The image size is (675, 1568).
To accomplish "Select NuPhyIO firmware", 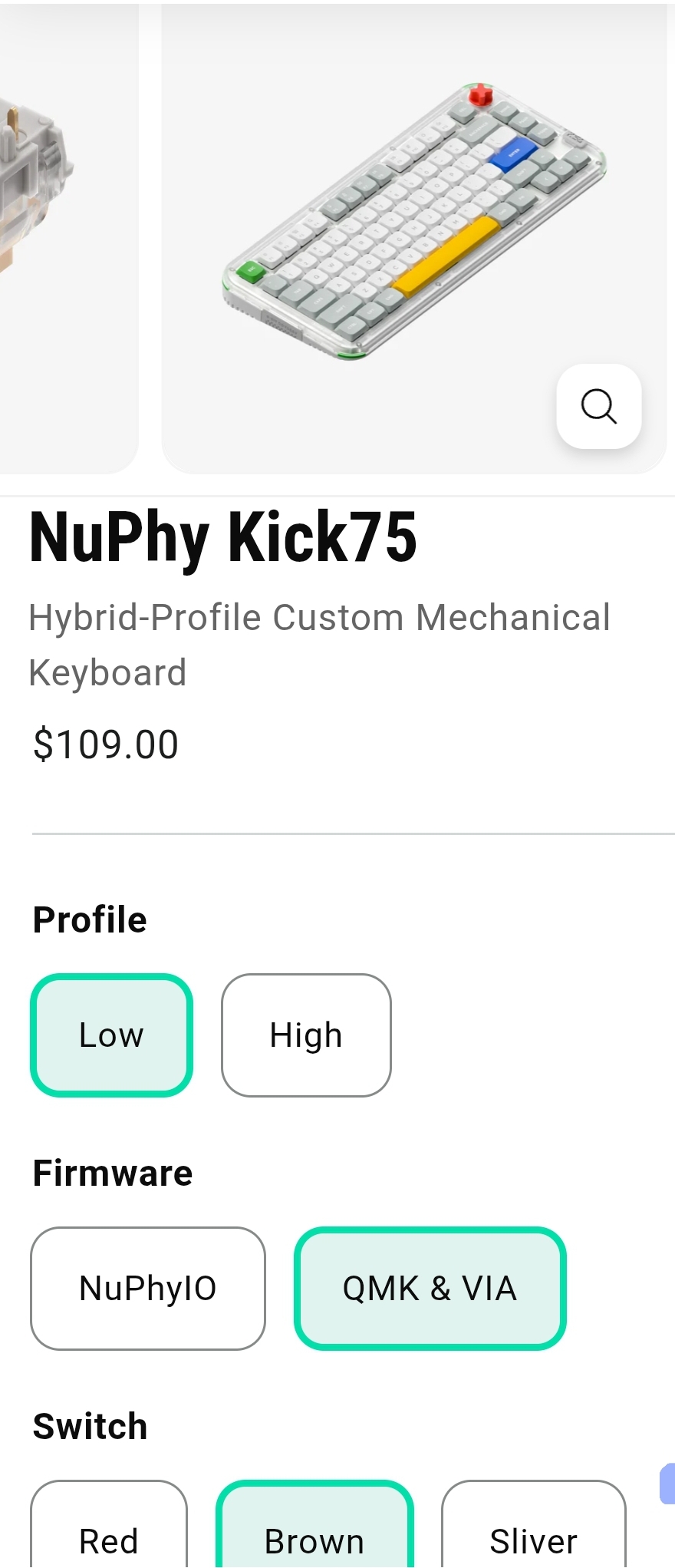I will coord(148,1289).
